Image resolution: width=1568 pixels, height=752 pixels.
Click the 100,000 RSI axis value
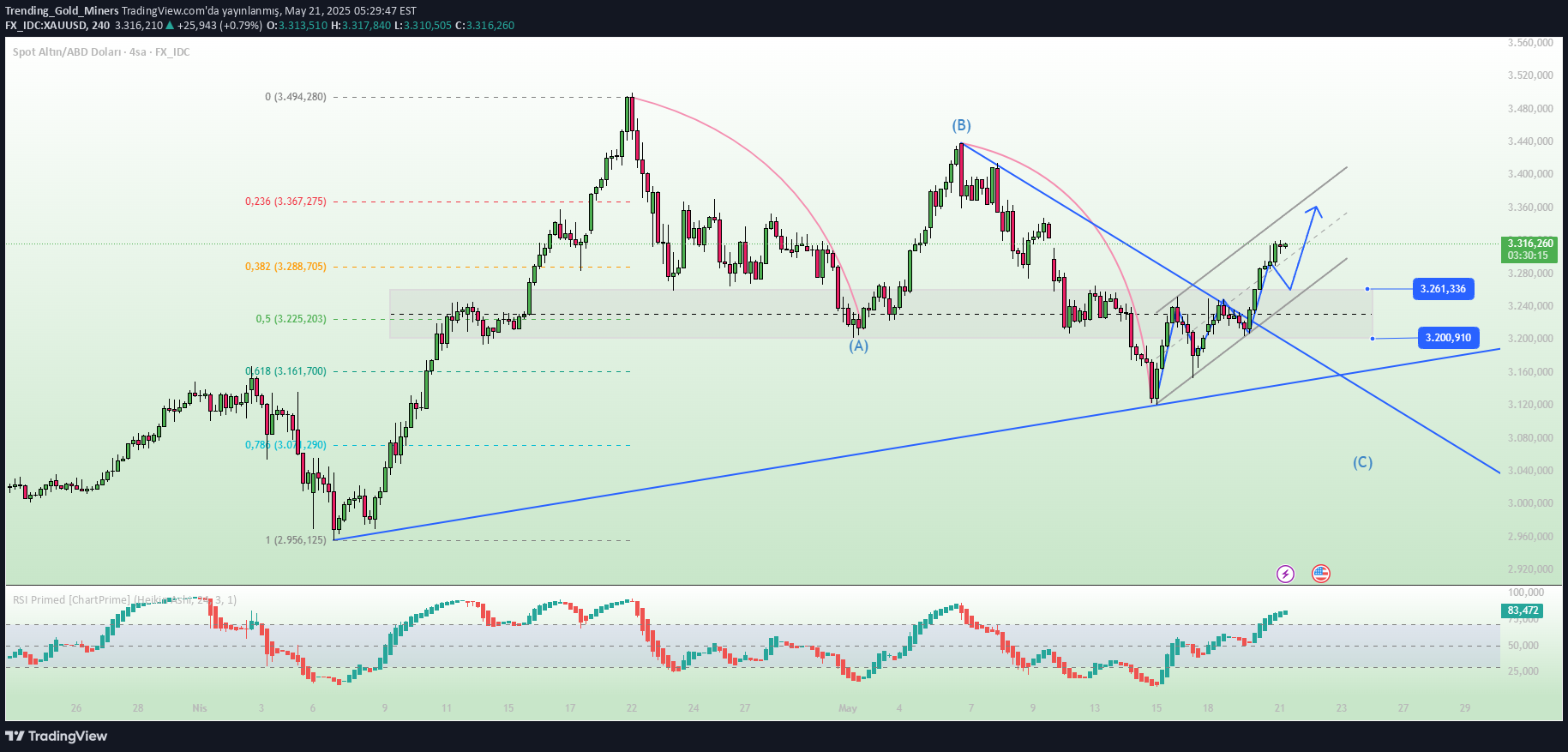tap(1526, 593)
